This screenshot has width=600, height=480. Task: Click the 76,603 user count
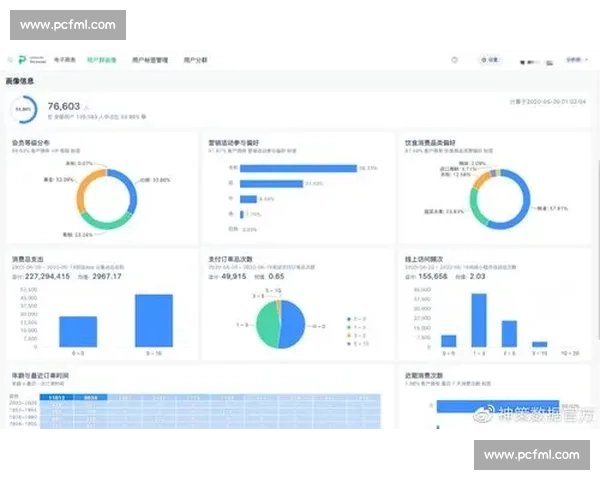[x=64, y=106]
